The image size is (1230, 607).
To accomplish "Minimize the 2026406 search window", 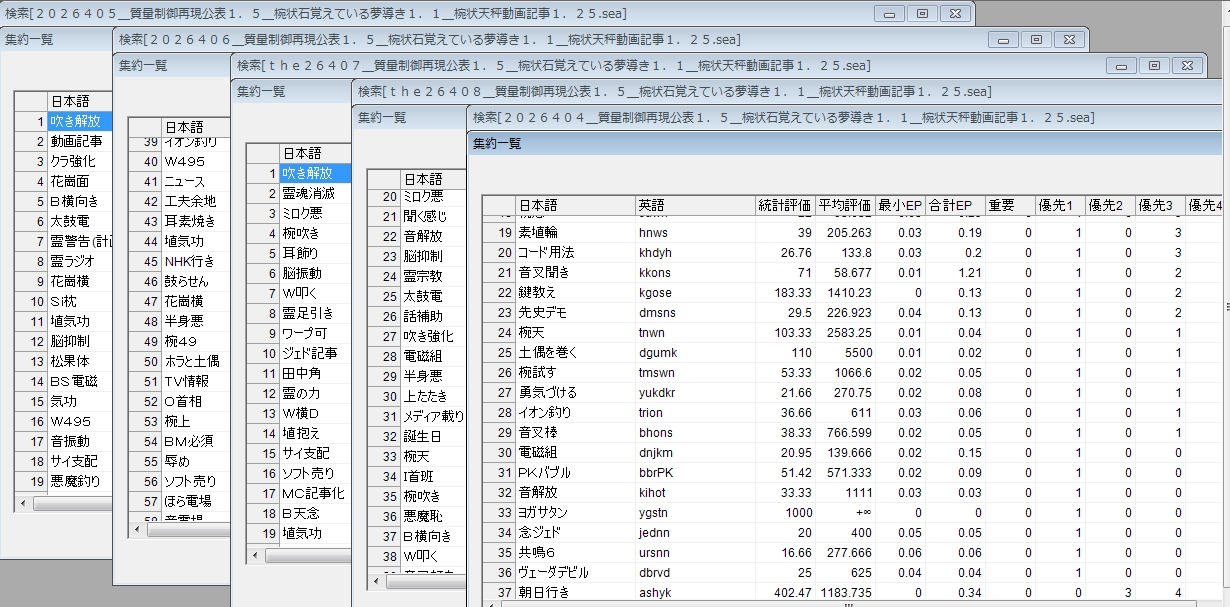I will [1003, 39].
